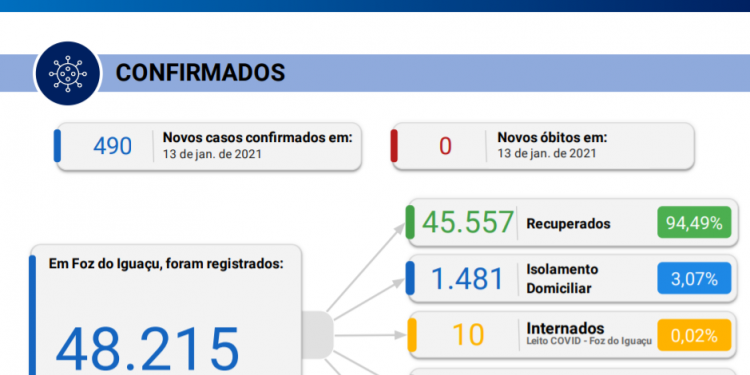Click the virus icon beside CONFIRMADOS

(x=67, y=73)
